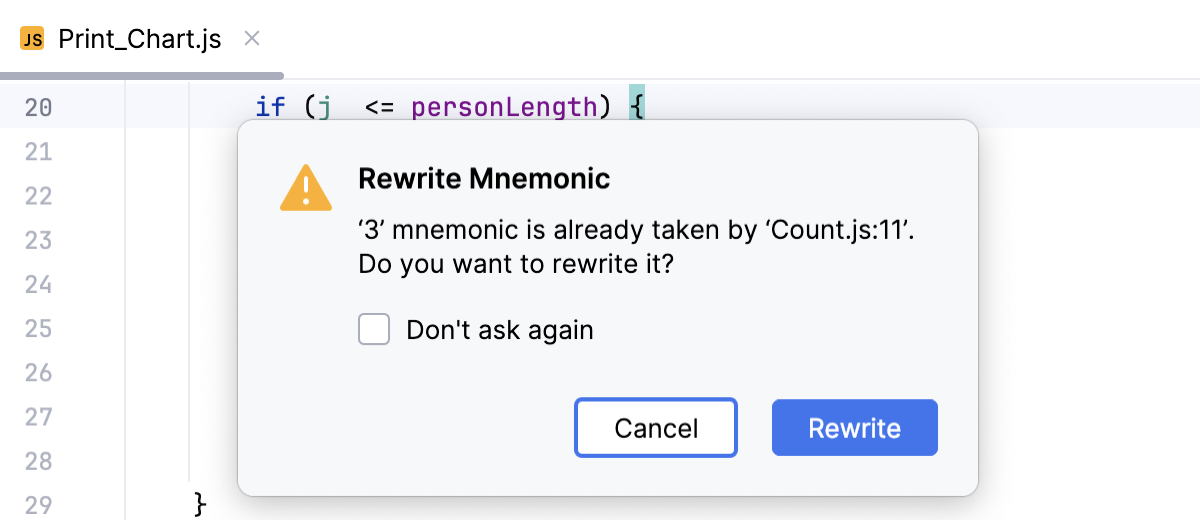Switch to the Print_Chart.js tab
The image size is (1200, 520).
[139, 40]
